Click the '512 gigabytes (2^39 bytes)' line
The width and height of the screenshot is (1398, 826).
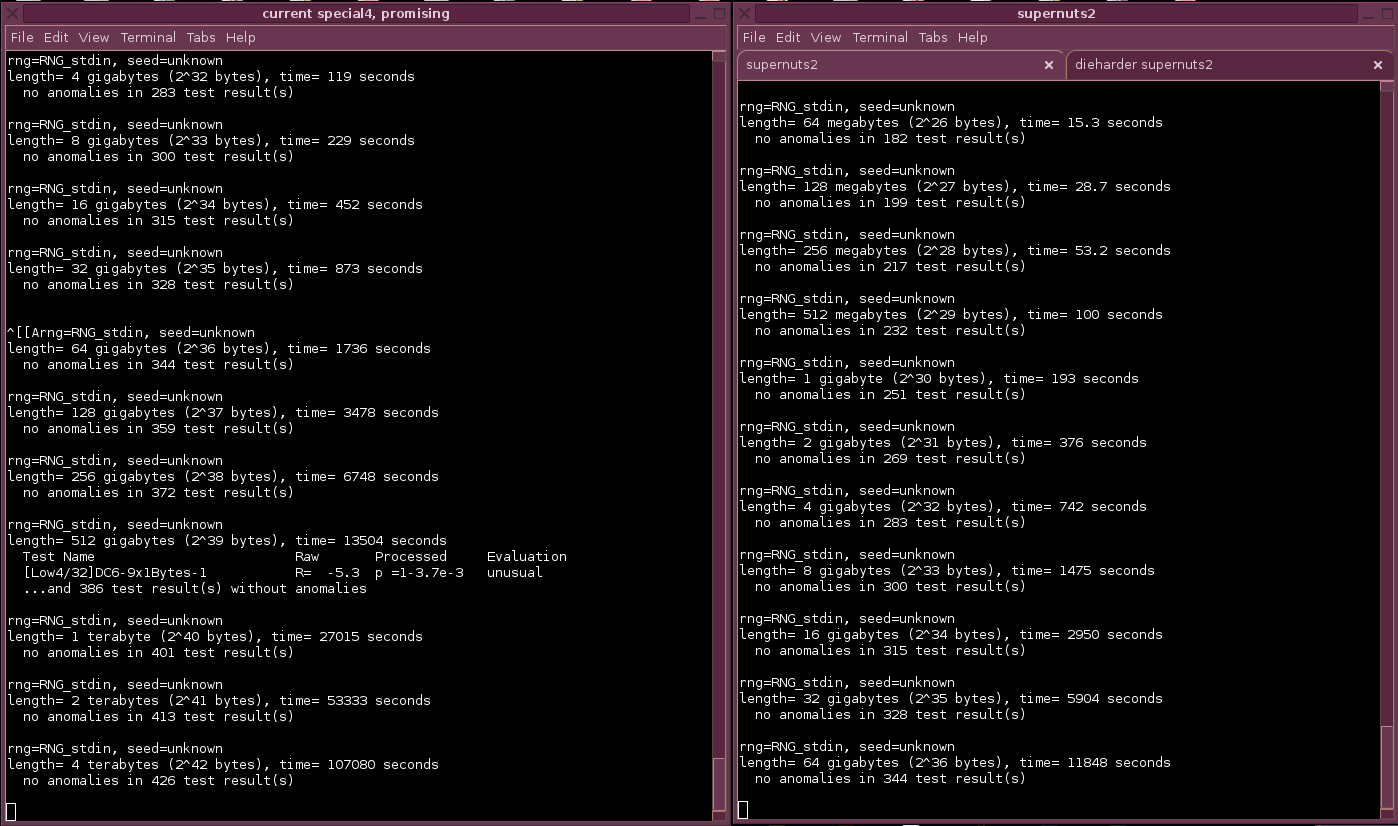(x=227, y=540)
